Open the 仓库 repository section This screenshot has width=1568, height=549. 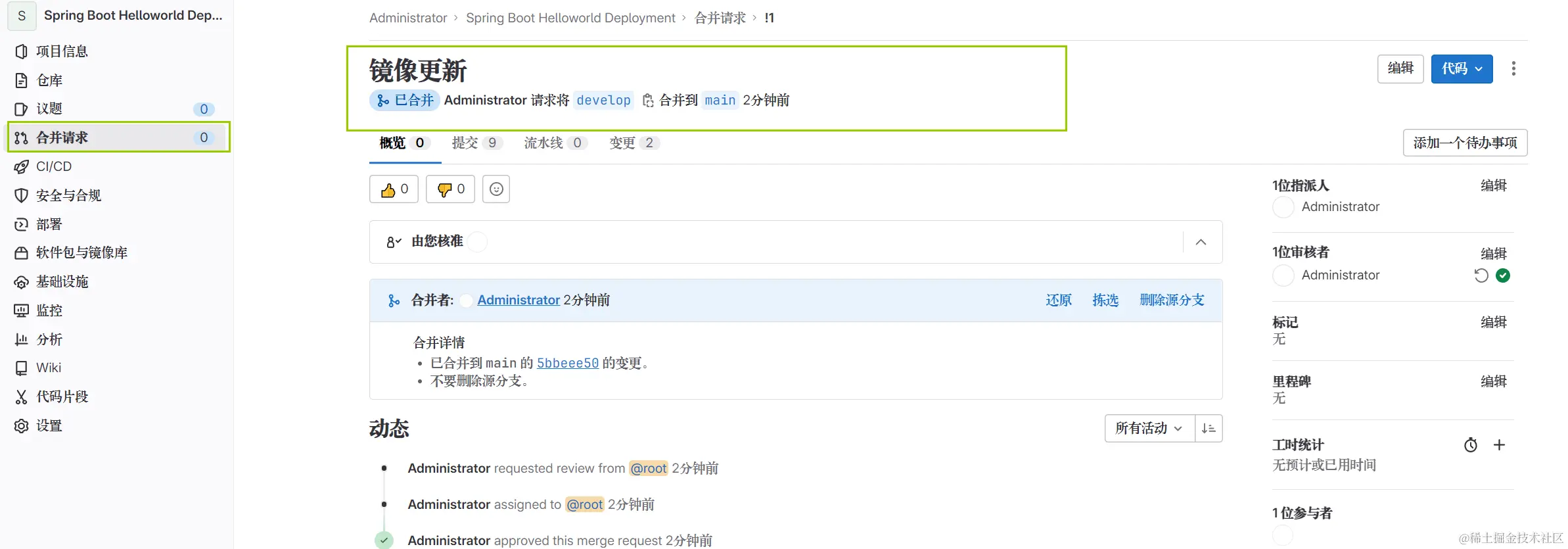(x=49, y=80)
